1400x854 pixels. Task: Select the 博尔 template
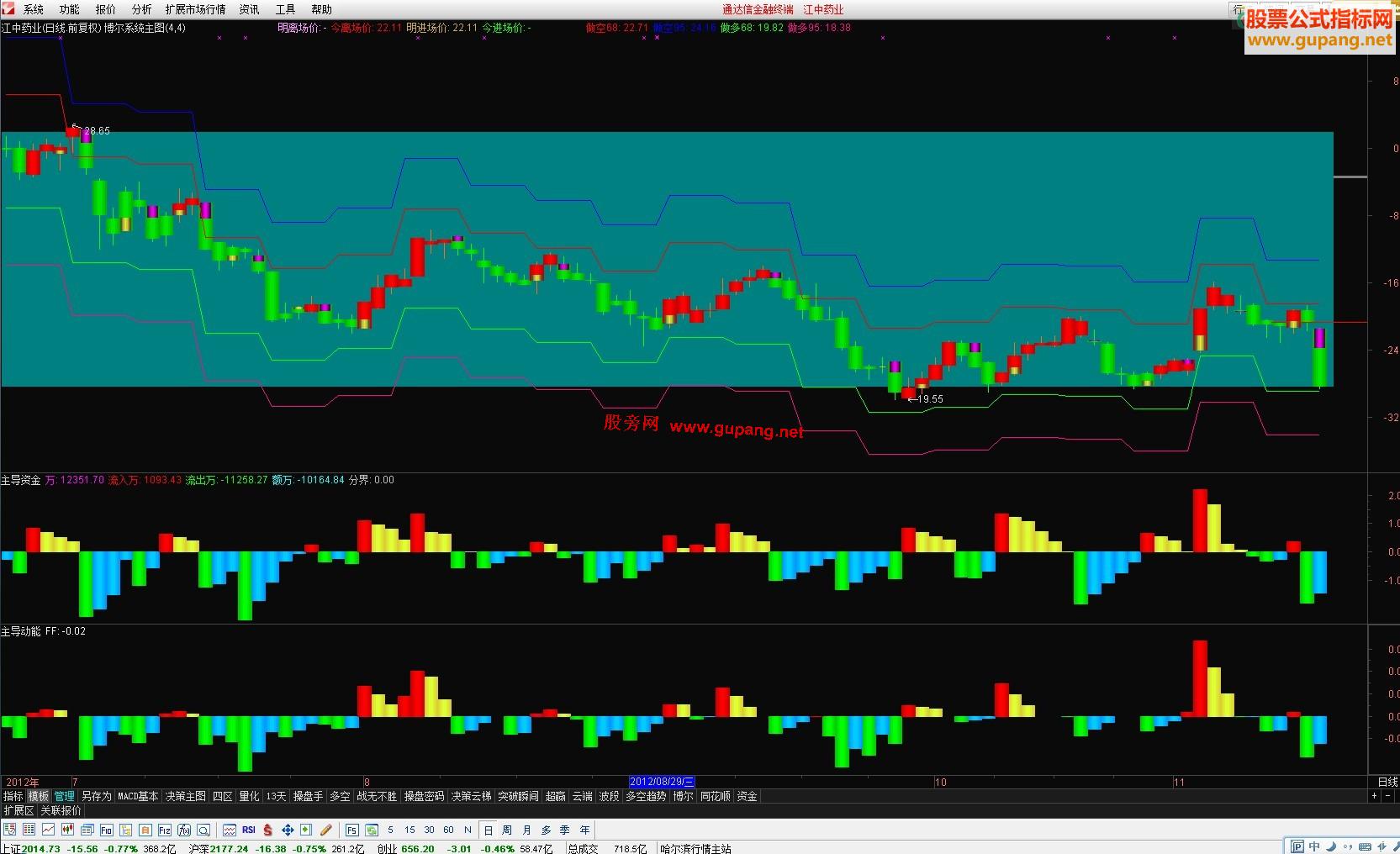(x=684, y=796)
